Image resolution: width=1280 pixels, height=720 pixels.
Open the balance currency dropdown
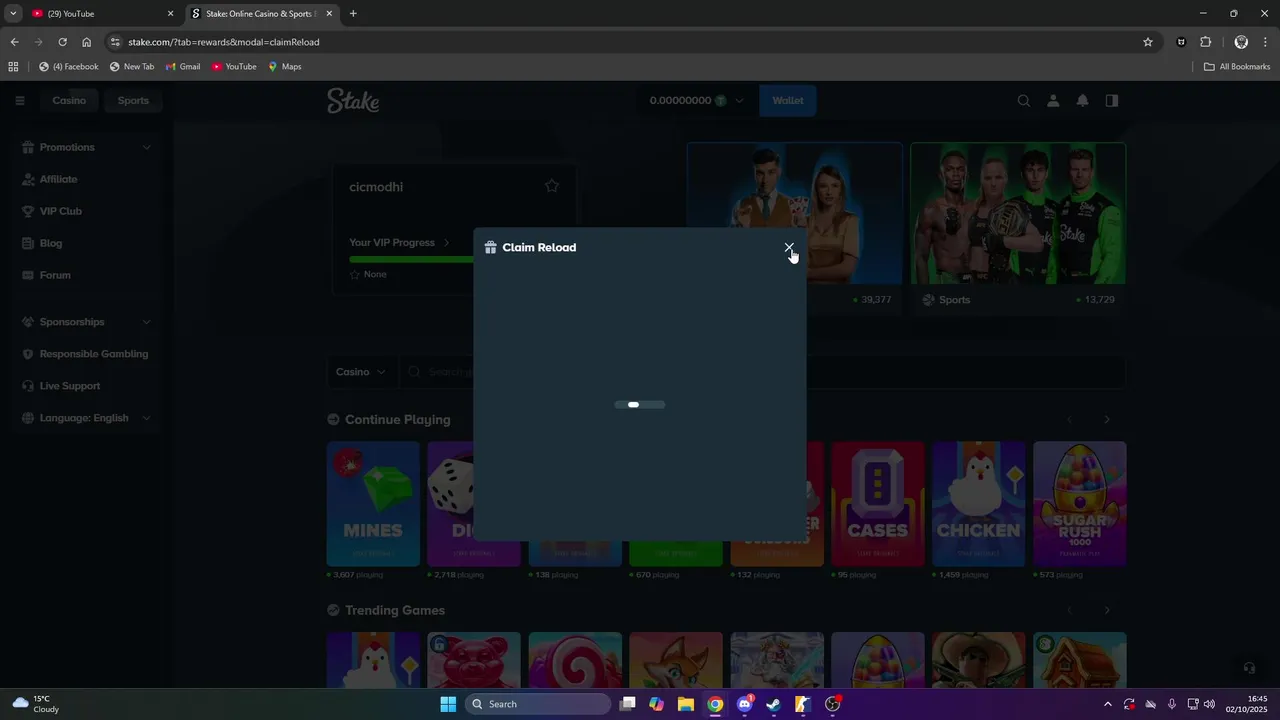point(739,100)
